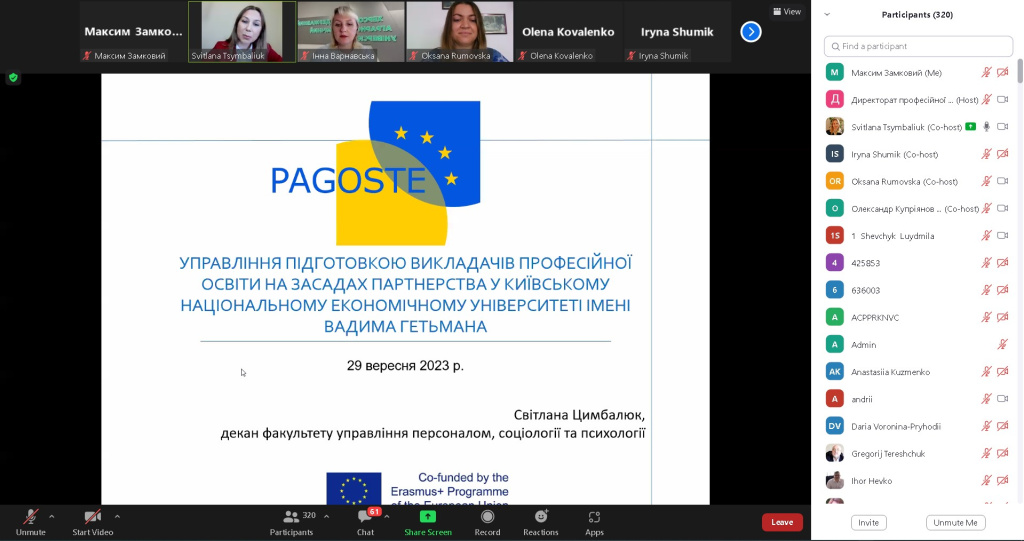
Task: Show next video thumbnails with blue arrow
Action: (751, 31)
